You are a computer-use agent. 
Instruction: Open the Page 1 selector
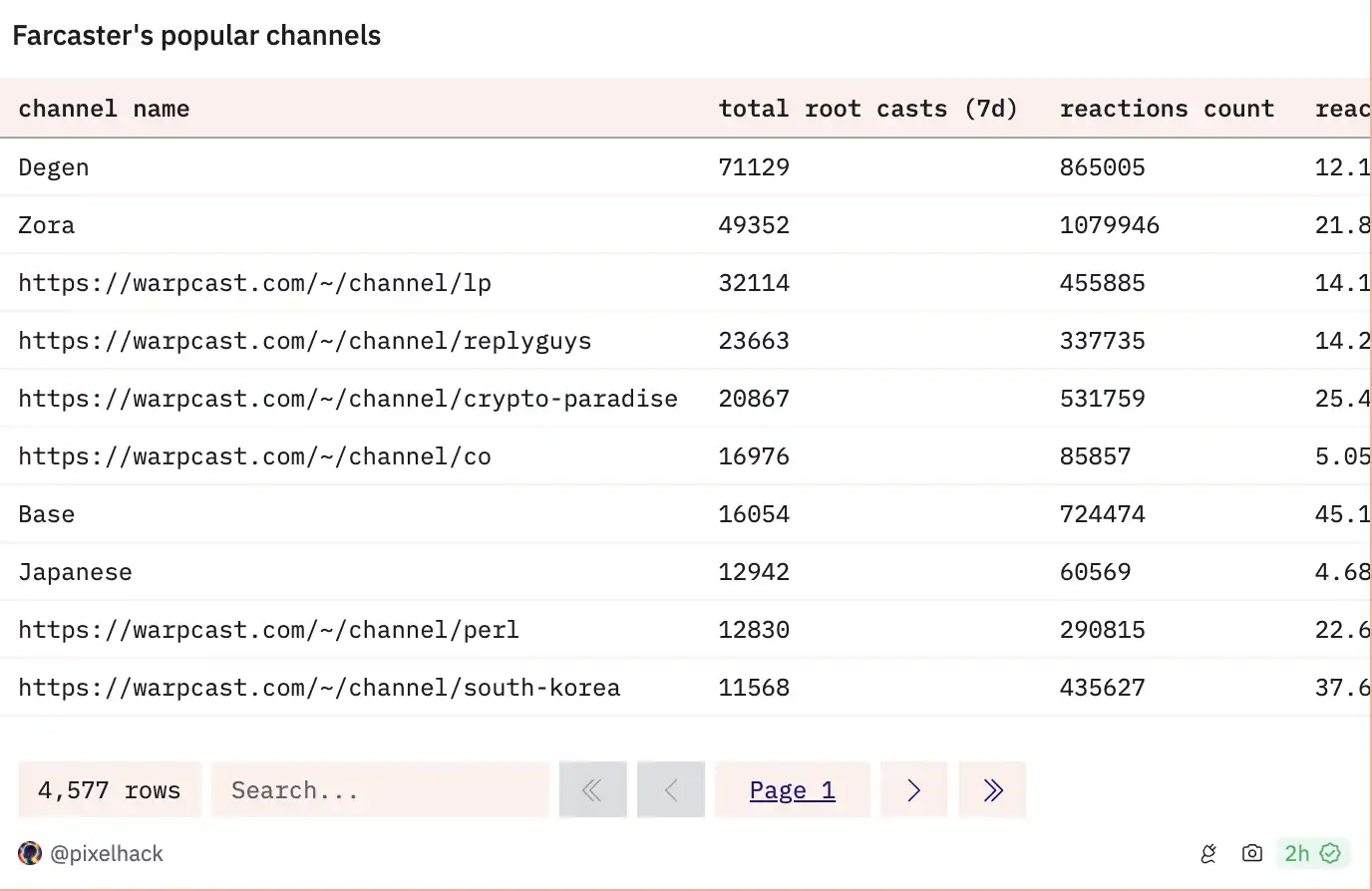792,790
